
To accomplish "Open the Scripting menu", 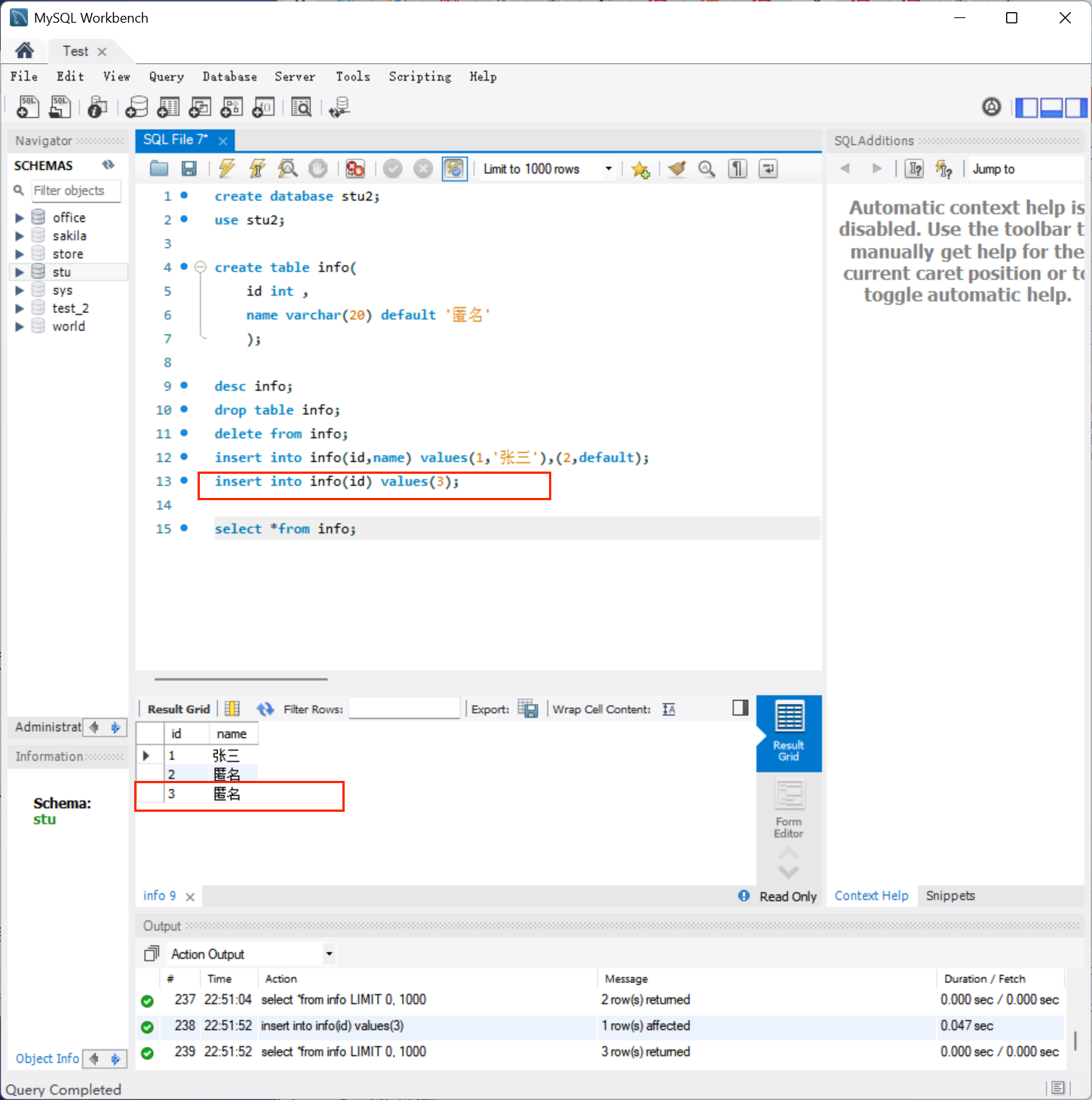I will point(420,76).
